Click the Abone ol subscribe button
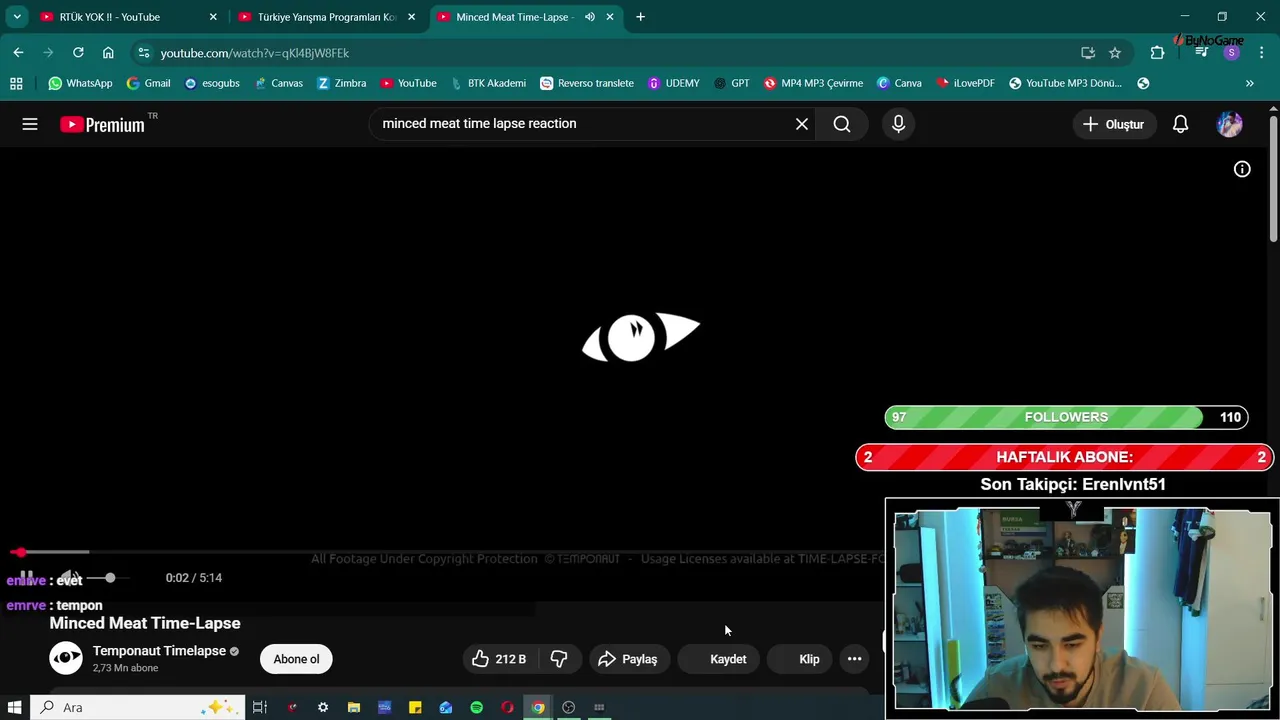The width and height of the screenshot is (1280, 720). 296,659
